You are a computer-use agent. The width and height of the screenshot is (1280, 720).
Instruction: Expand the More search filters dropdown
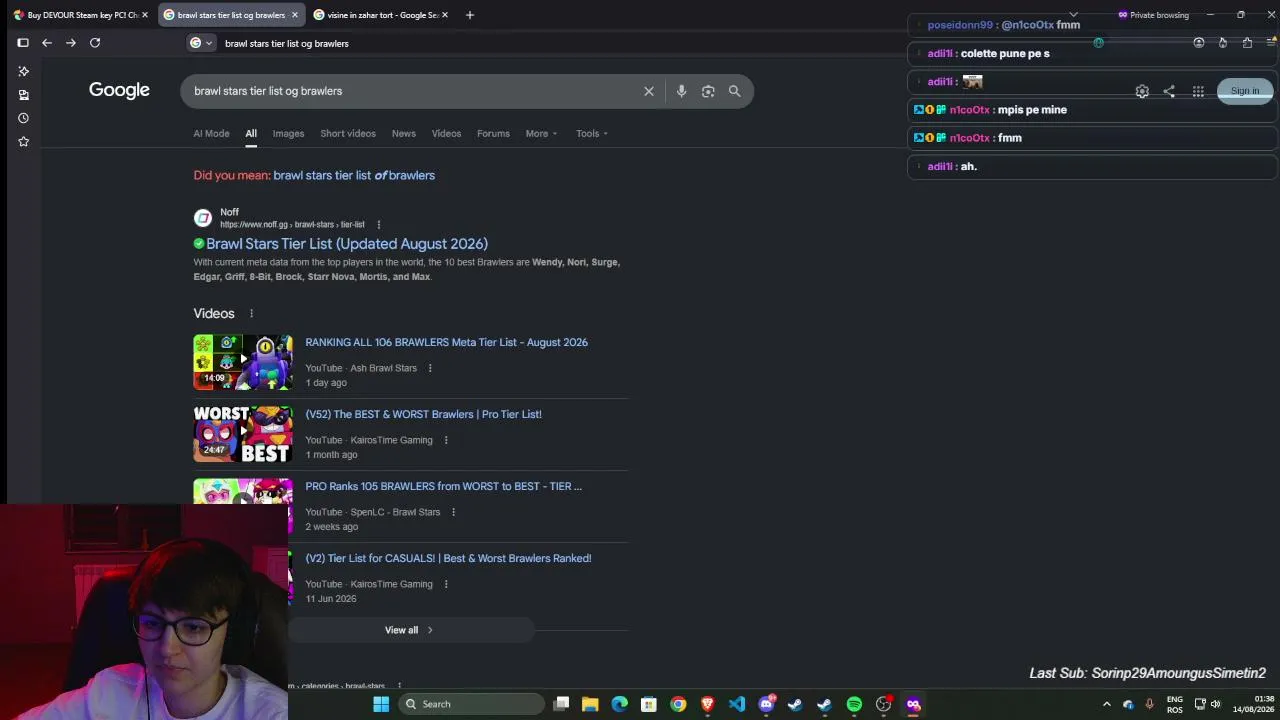click(541, 134)
